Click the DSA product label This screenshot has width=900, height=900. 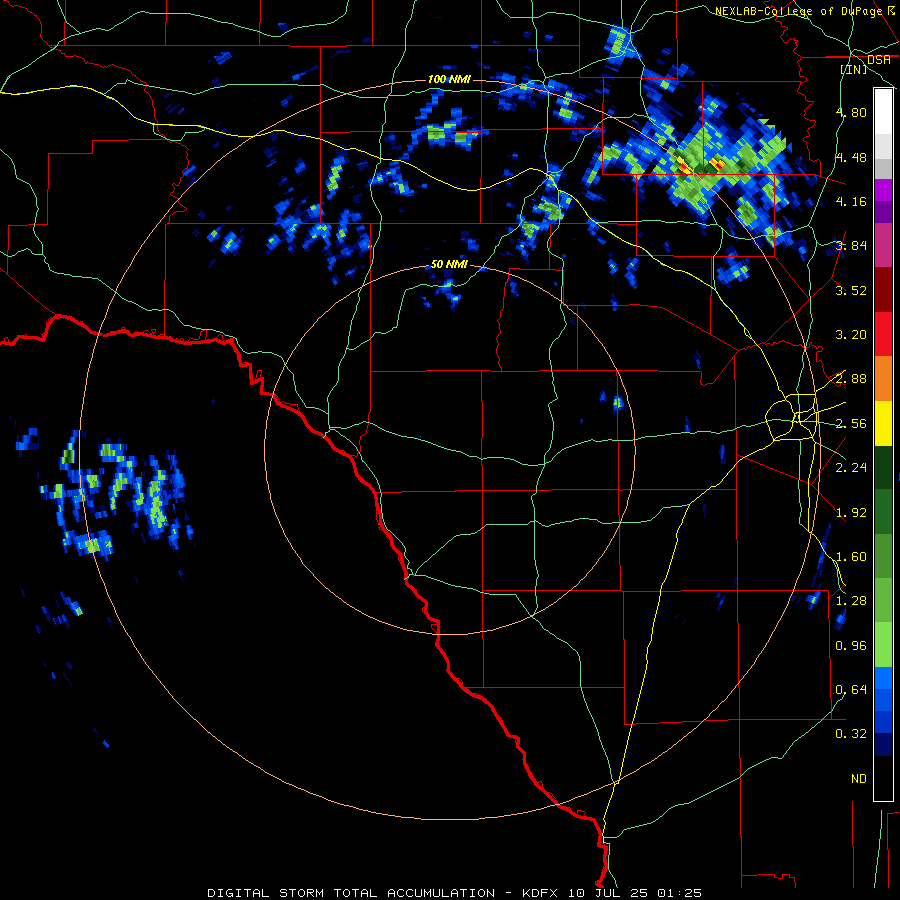pyautogui.click(x=878, y=60)
